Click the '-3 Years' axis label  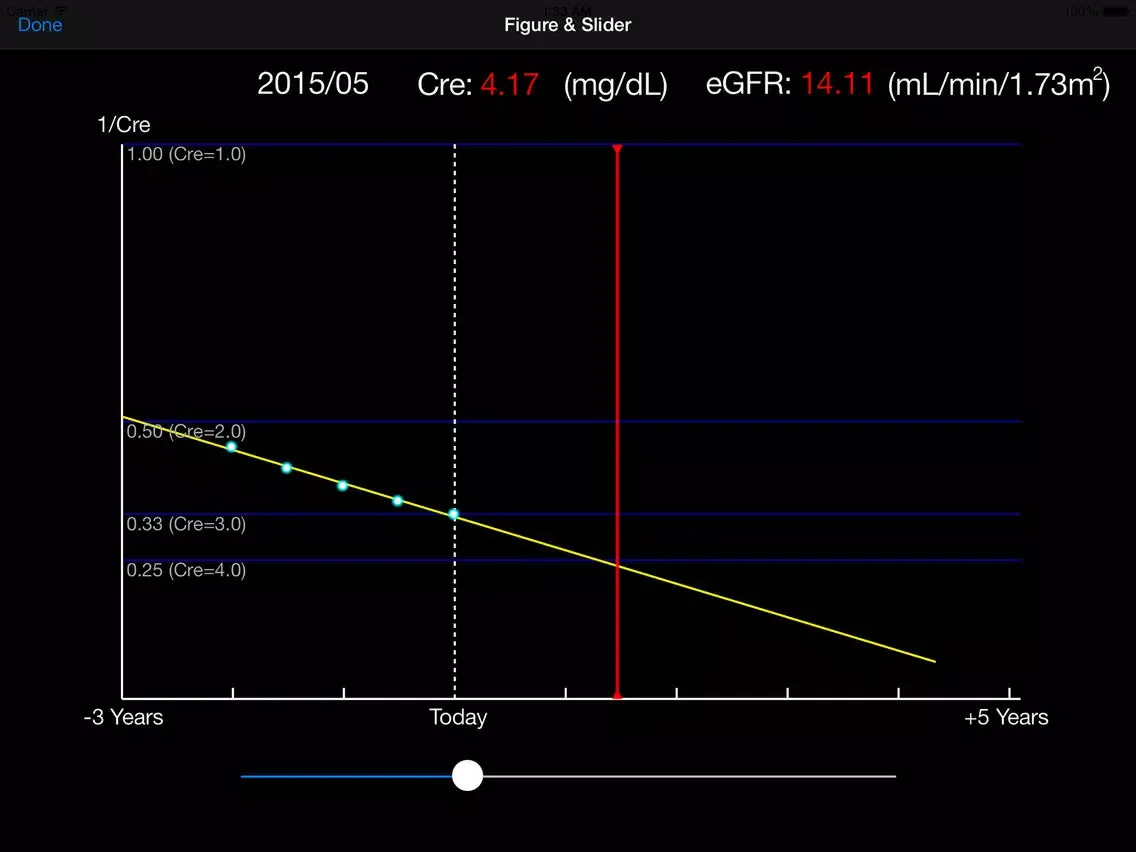(124, 717)
